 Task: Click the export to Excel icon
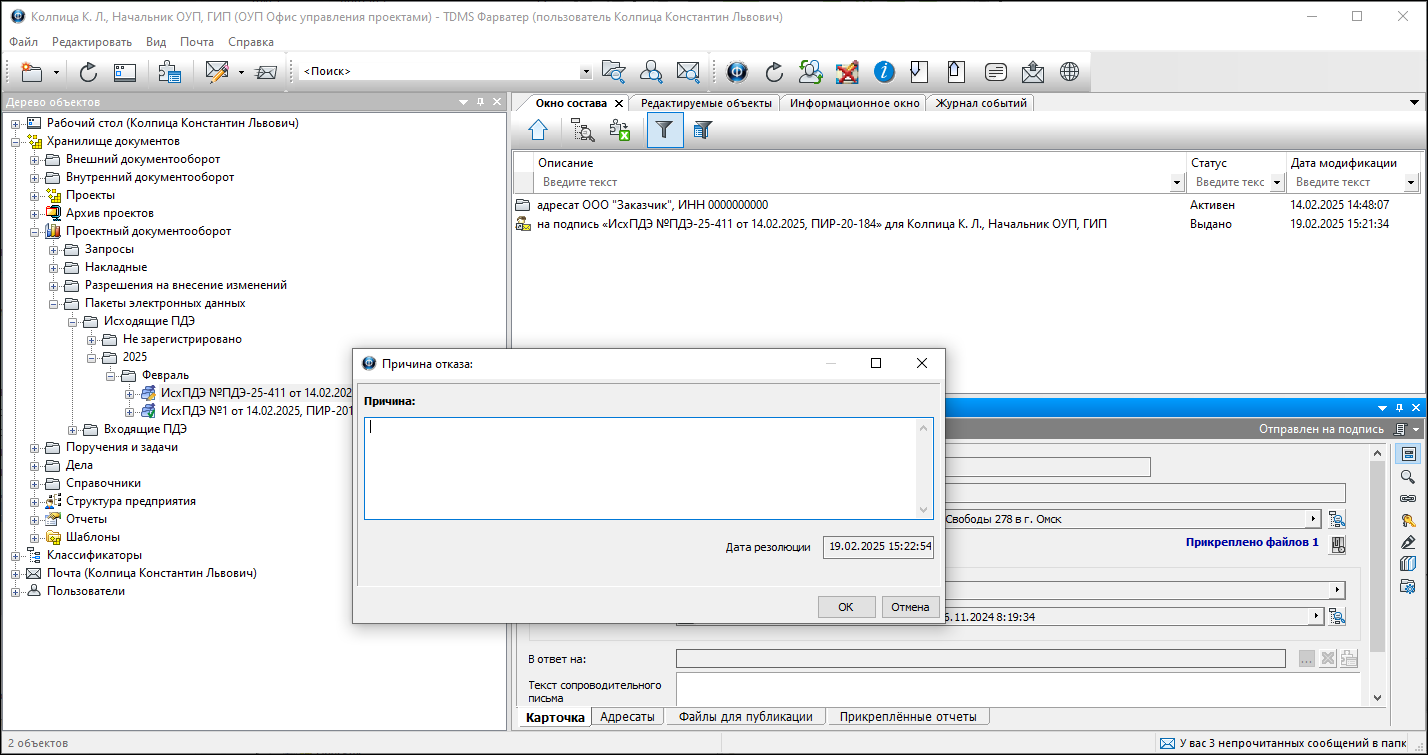click(x=620, y=130)
